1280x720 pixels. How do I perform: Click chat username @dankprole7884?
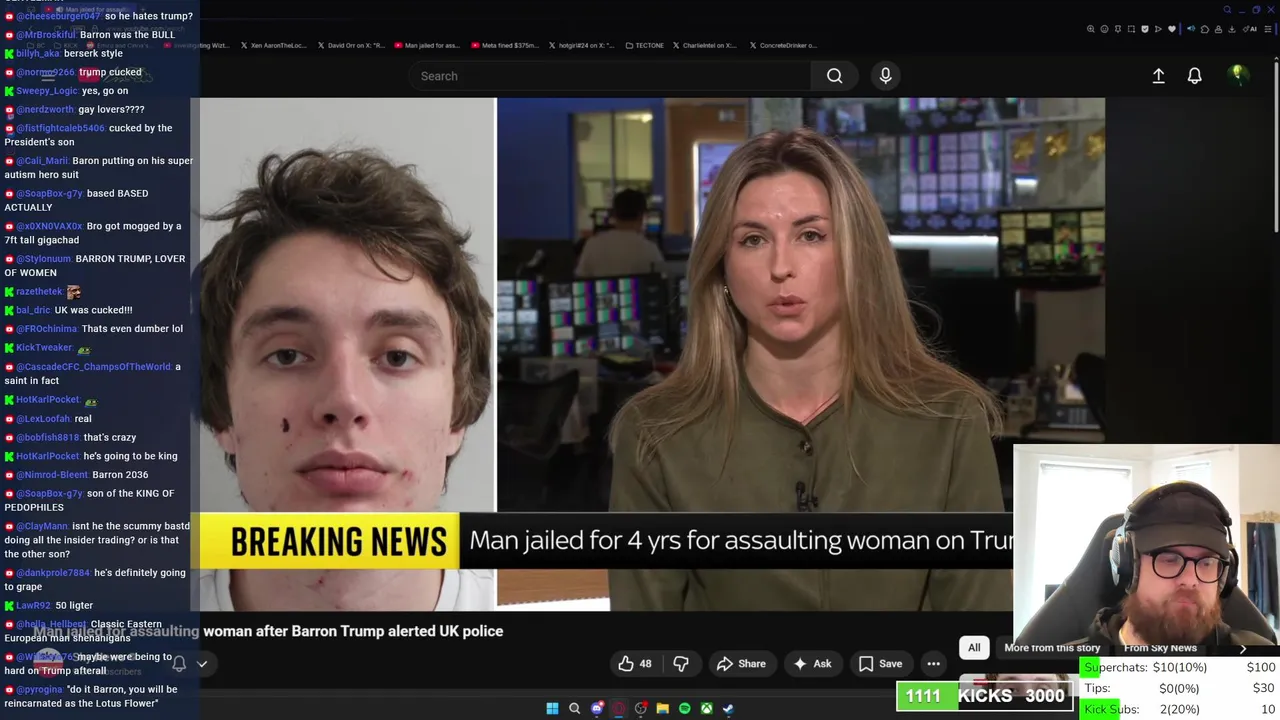point(53,573)
